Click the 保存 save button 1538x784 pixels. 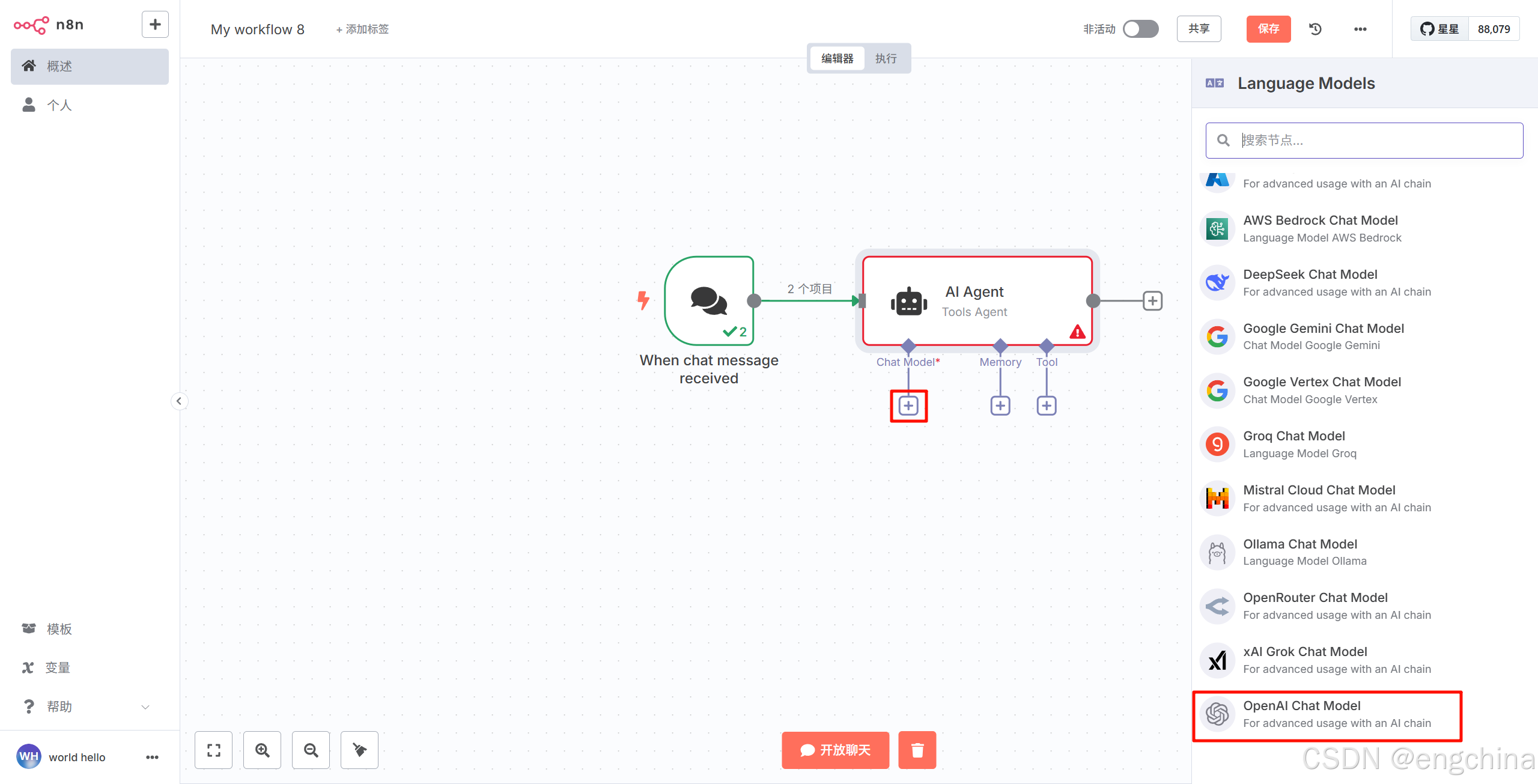coord(1268,29)
